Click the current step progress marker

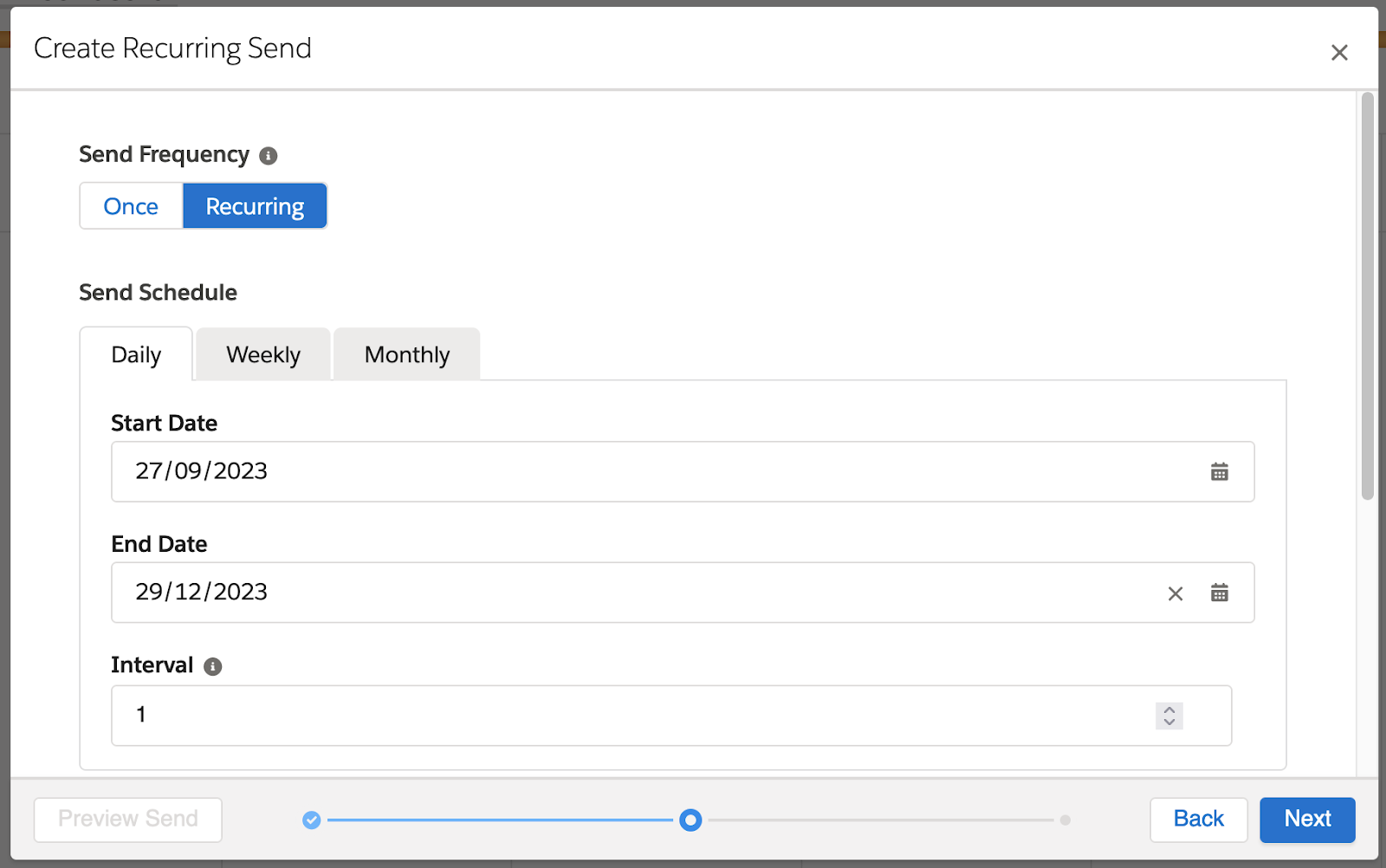(x=690, y=820)
